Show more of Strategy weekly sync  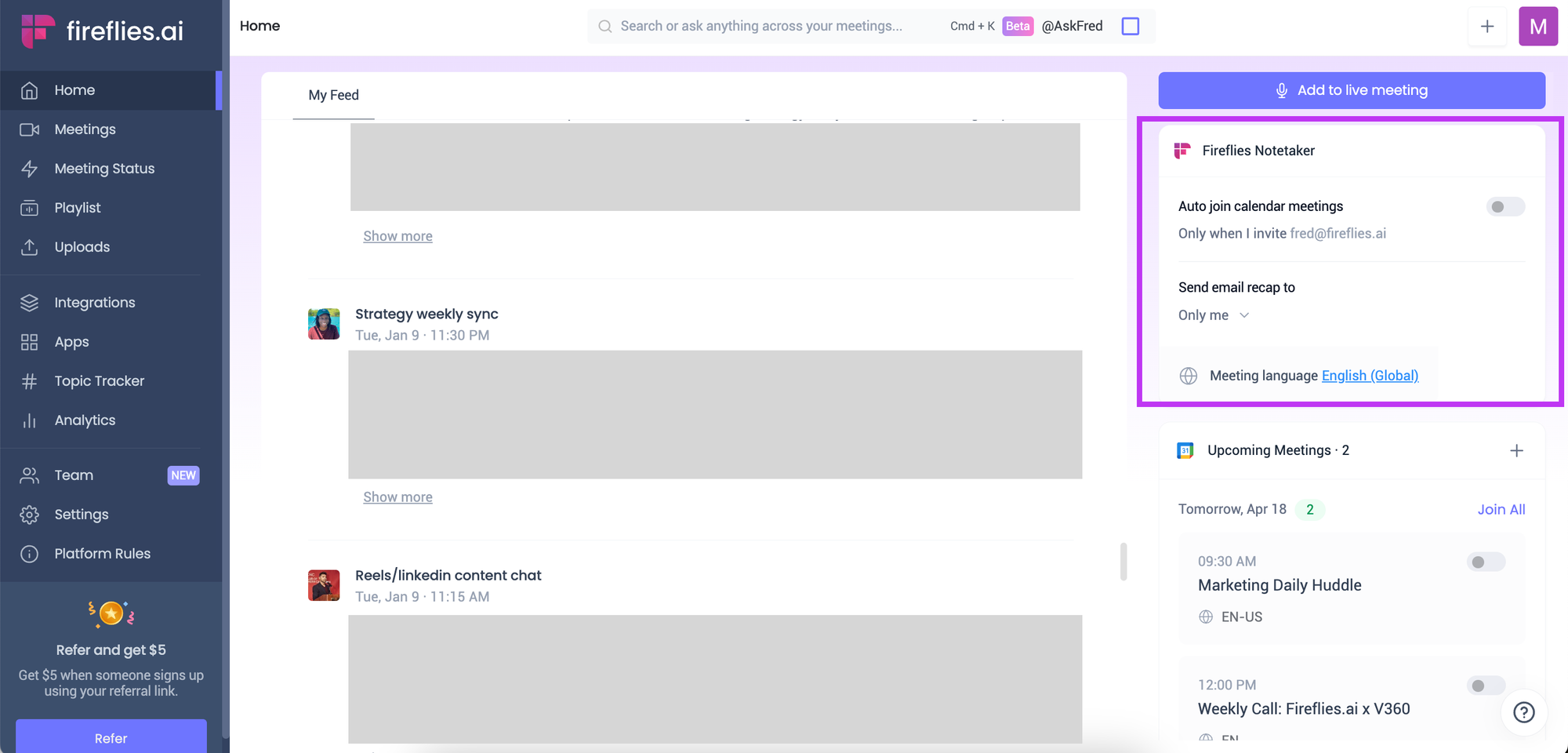[397, 497]
